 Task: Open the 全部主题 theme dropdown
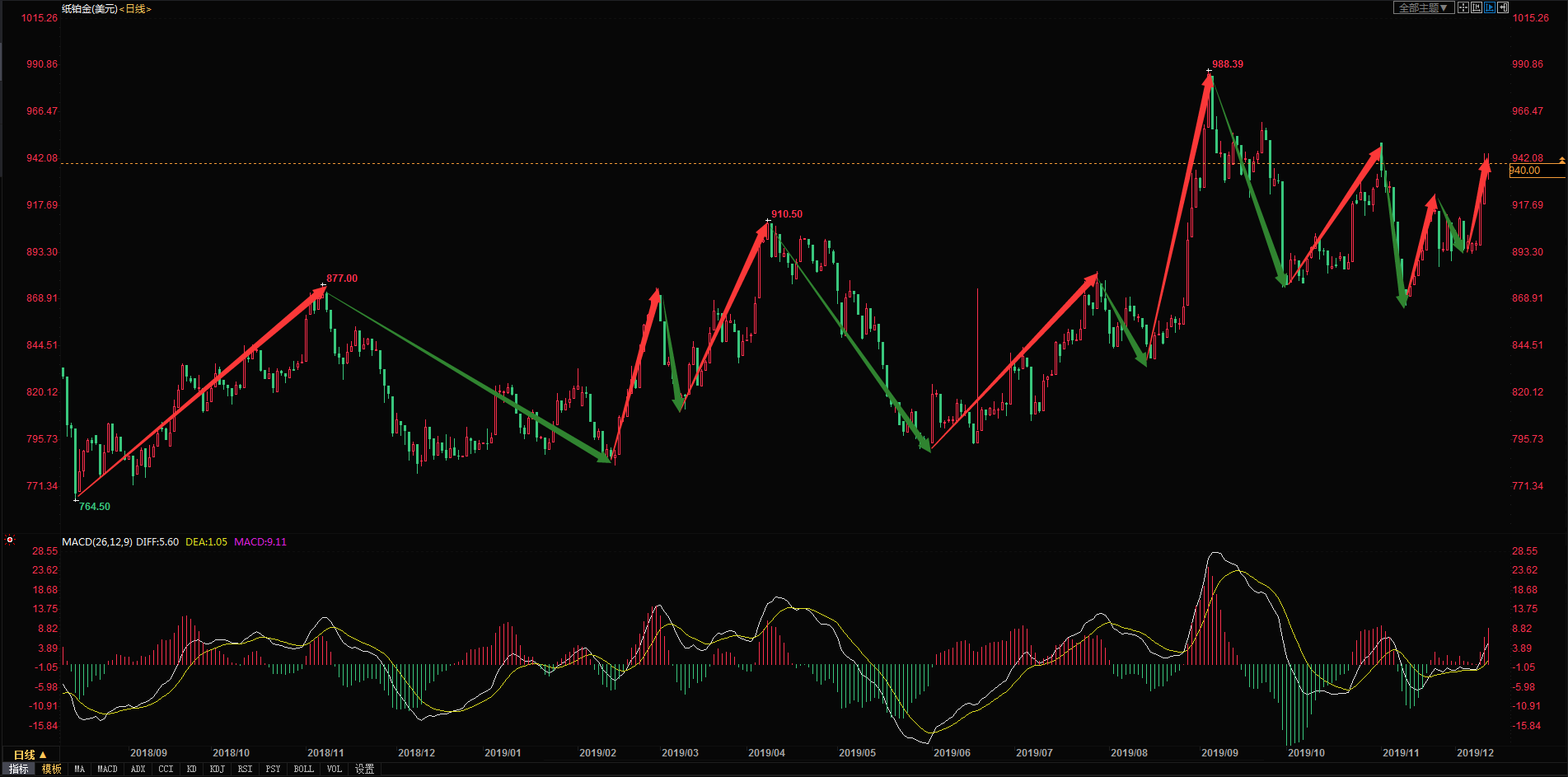(x=1424, y=7)
